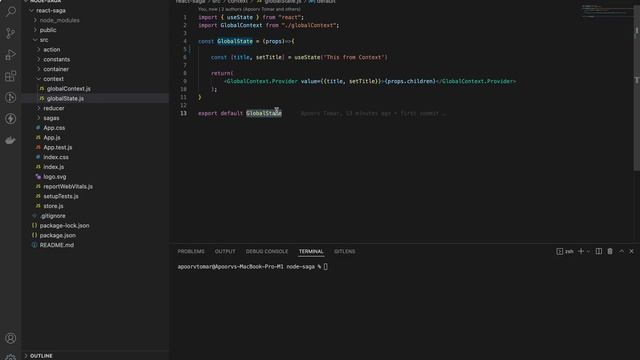The height and width of the screenshot is (360, 640).
Task: Click GlobalState on the export default line
Action: (264, 113)
